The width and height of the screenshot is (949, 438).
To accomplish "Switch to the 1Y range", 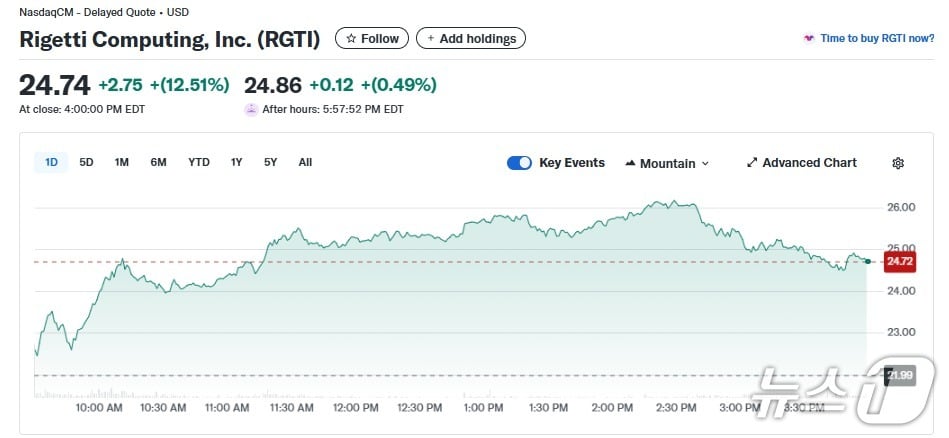I will click(237, 162).
